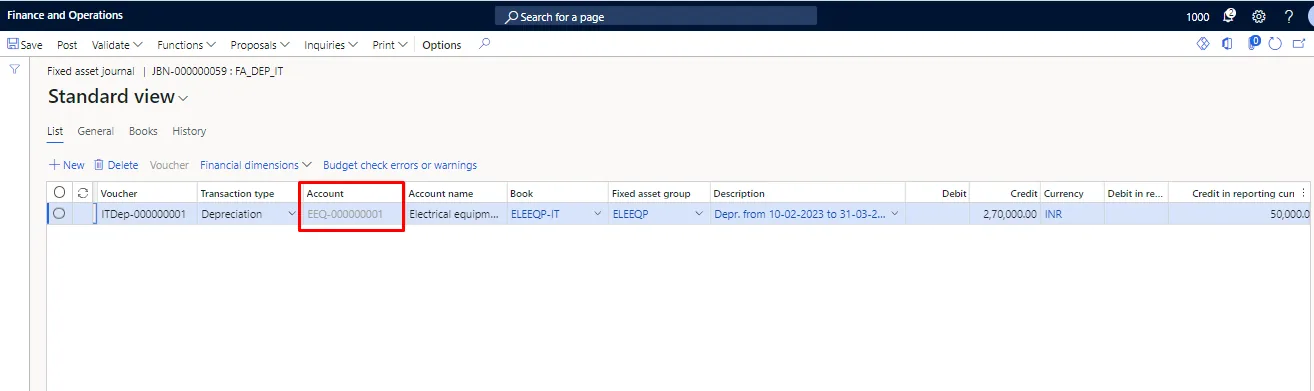Switch to the General tab

(96, 131)
